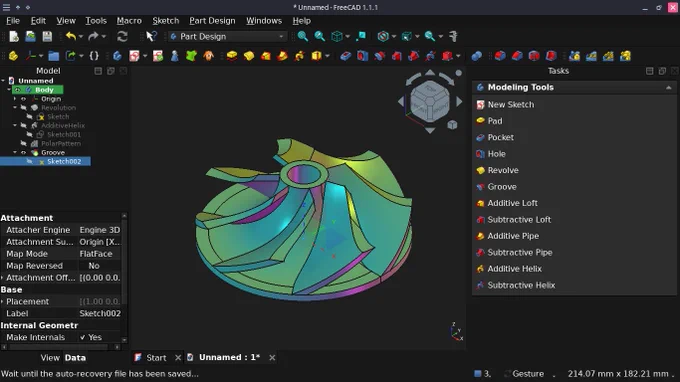Click the Chamfer toolbar icon
This screenshot has height=382, width=680.
517,56
